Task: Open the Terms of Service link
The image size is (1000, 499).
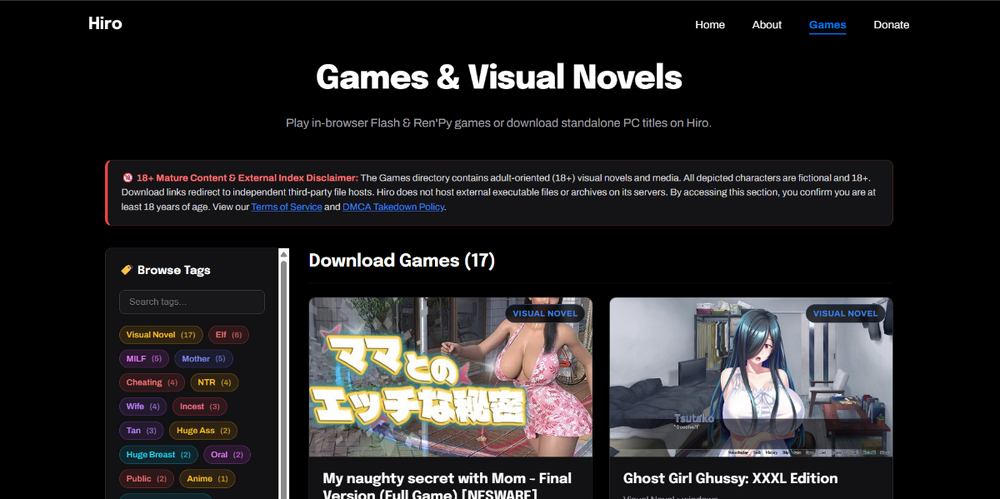Action: (x=286, y=207)
